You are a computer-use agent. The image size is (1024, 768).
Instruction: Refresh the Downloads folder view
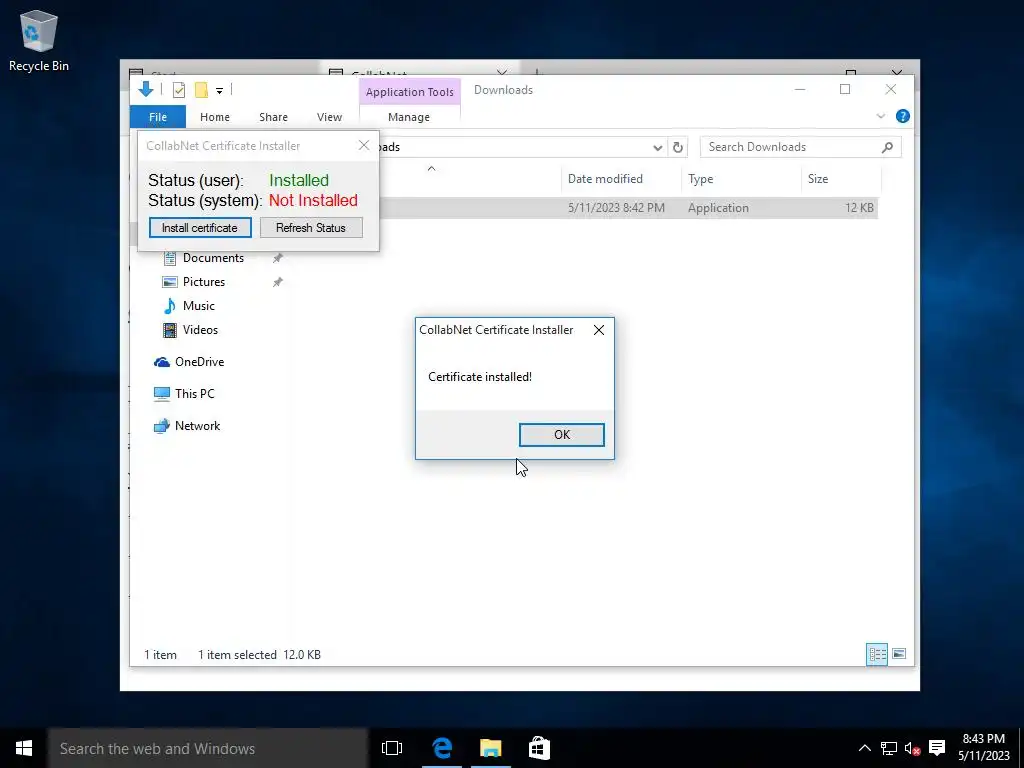(678, 148)
